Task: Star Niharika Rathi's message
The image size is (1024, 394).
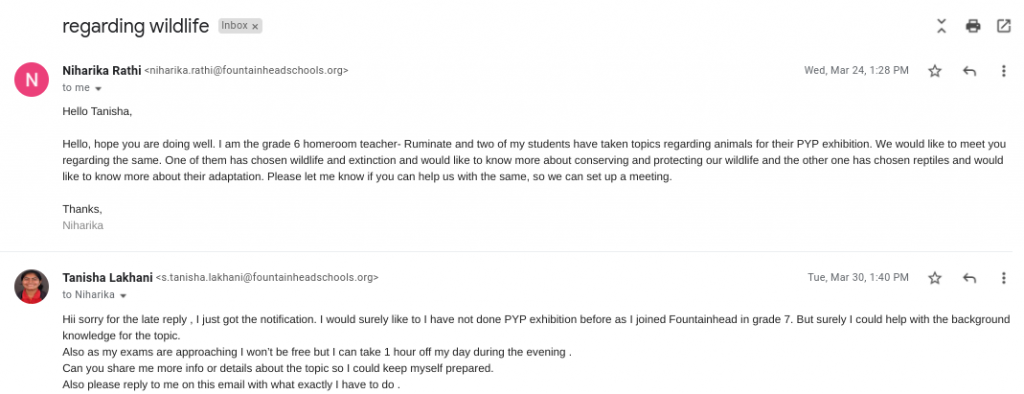Action: 935,71
